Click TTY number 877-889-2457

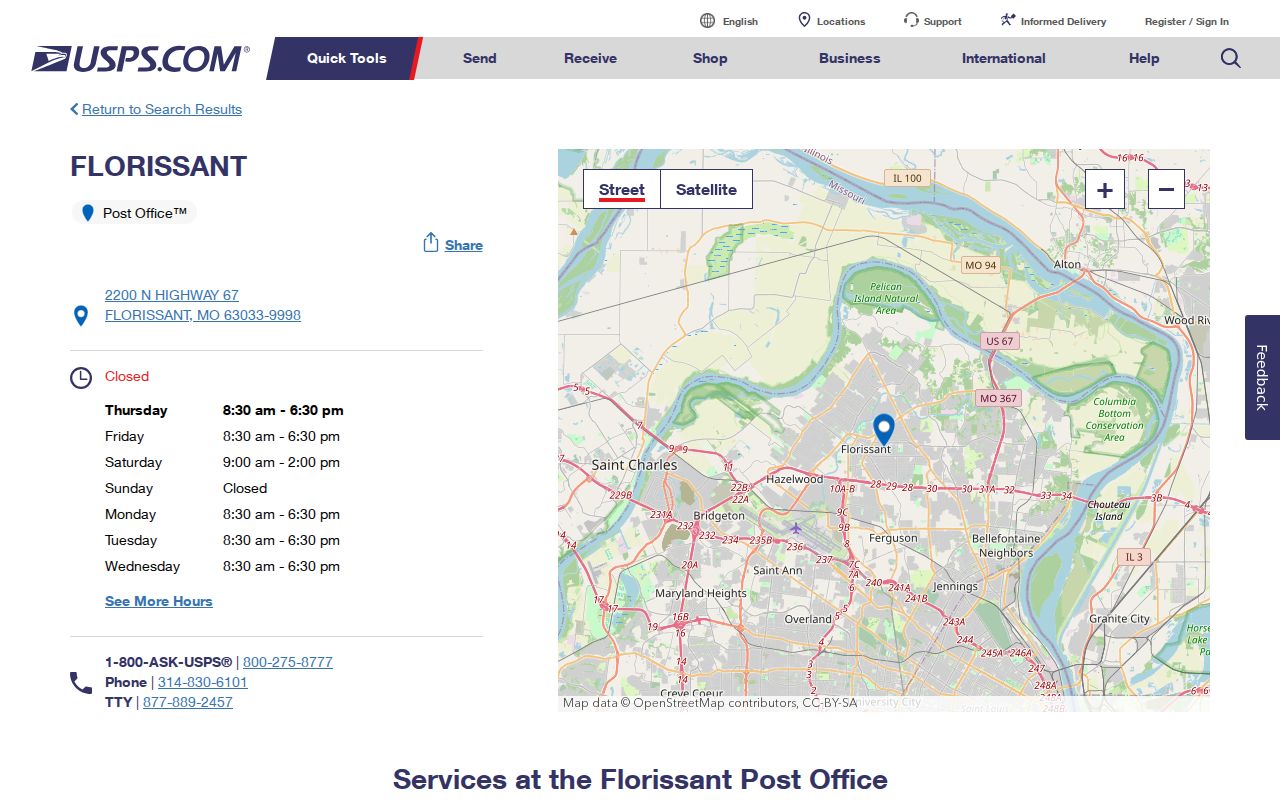(188, 702)
